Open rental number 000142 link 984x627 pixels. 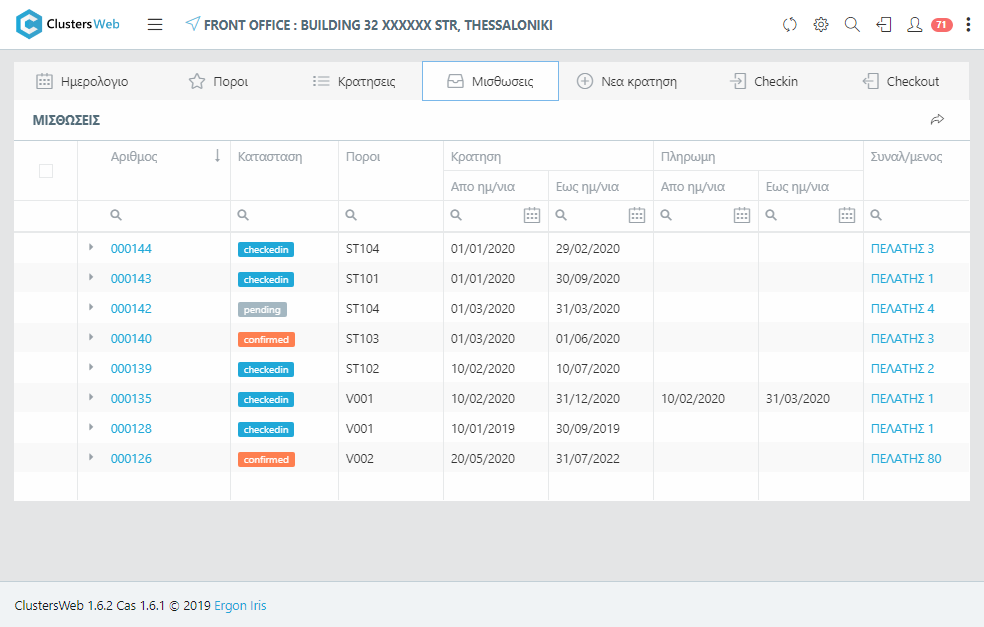pos(131,309)
